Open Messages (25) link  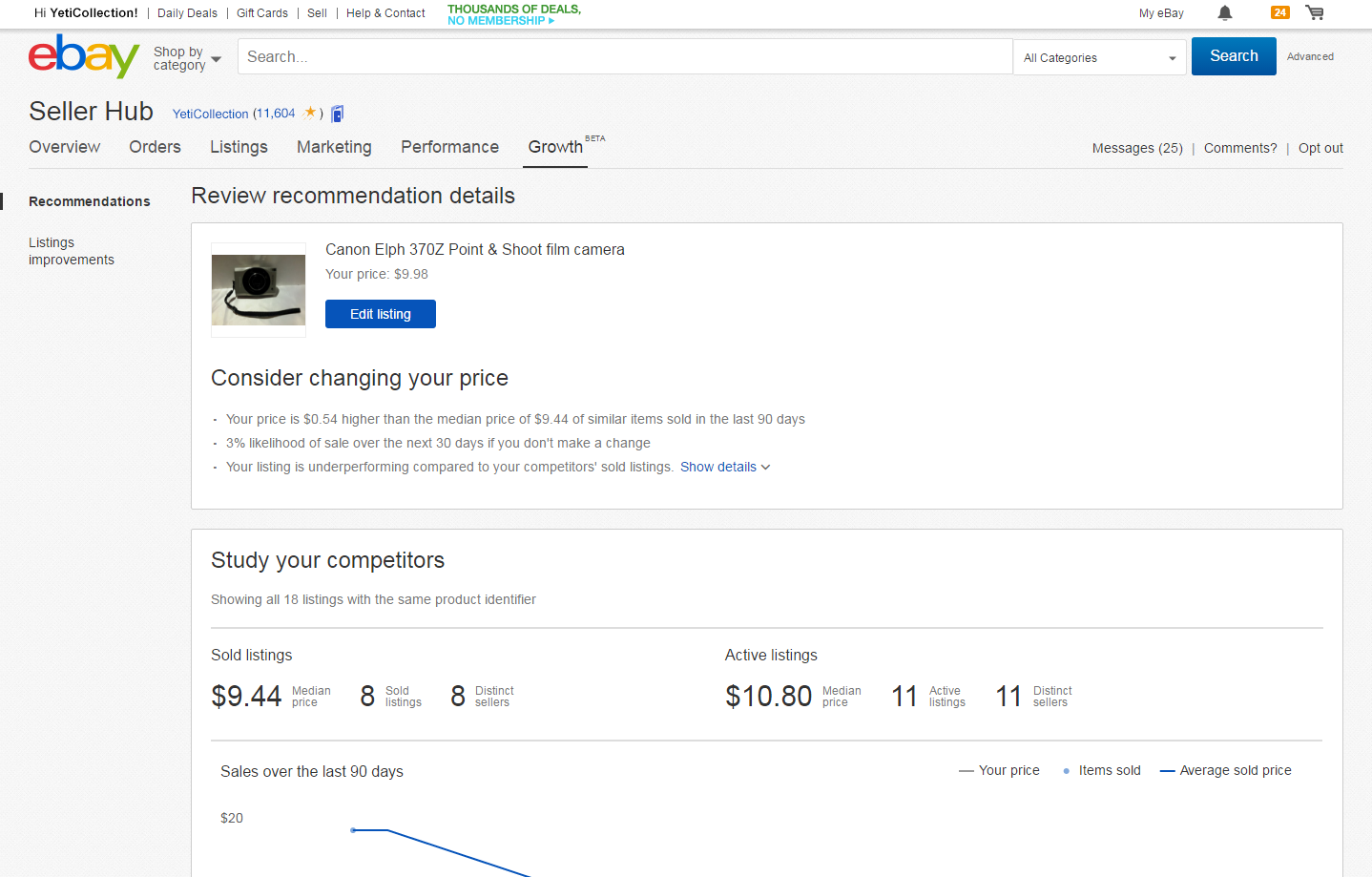point(1137,148)
